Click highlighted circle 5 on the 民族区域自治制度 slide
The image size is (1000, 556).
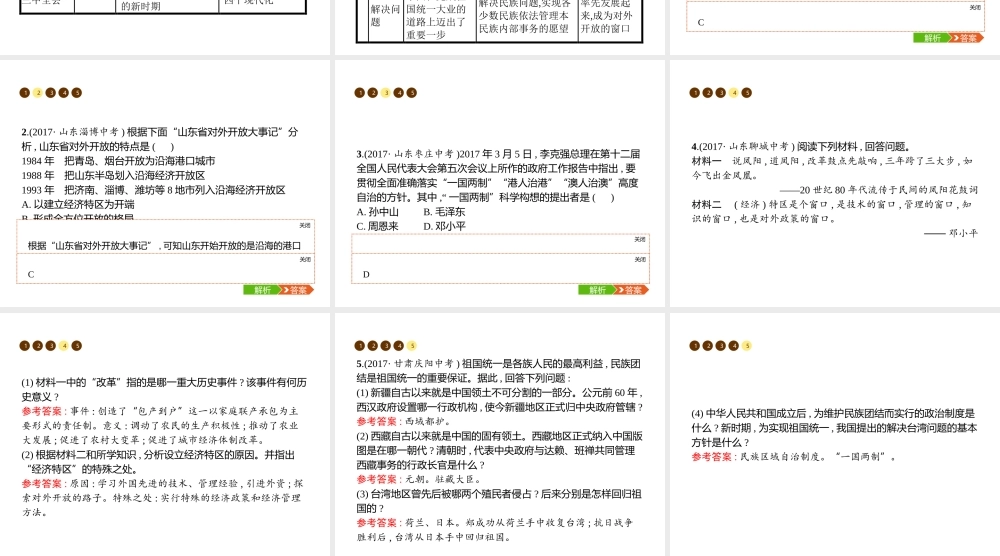(747, 346)
